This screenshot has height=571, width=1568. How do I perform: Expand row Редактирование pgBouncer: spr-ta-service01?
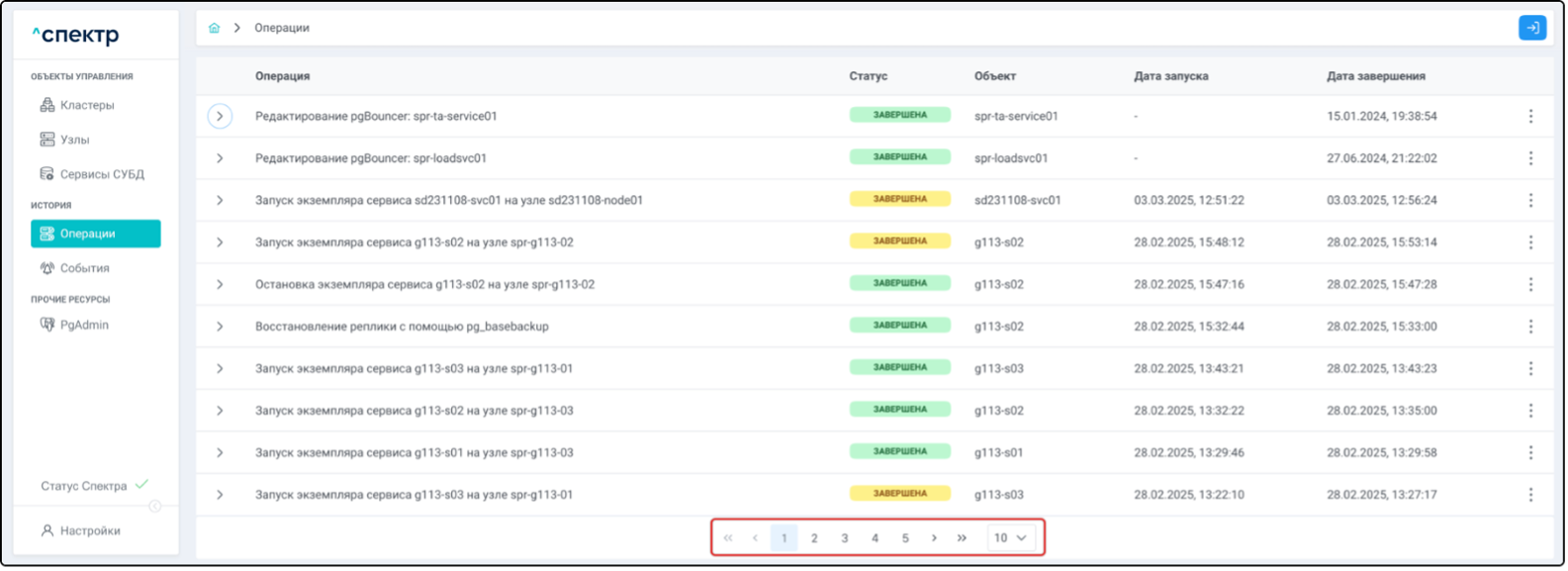[x=220, y=117]
